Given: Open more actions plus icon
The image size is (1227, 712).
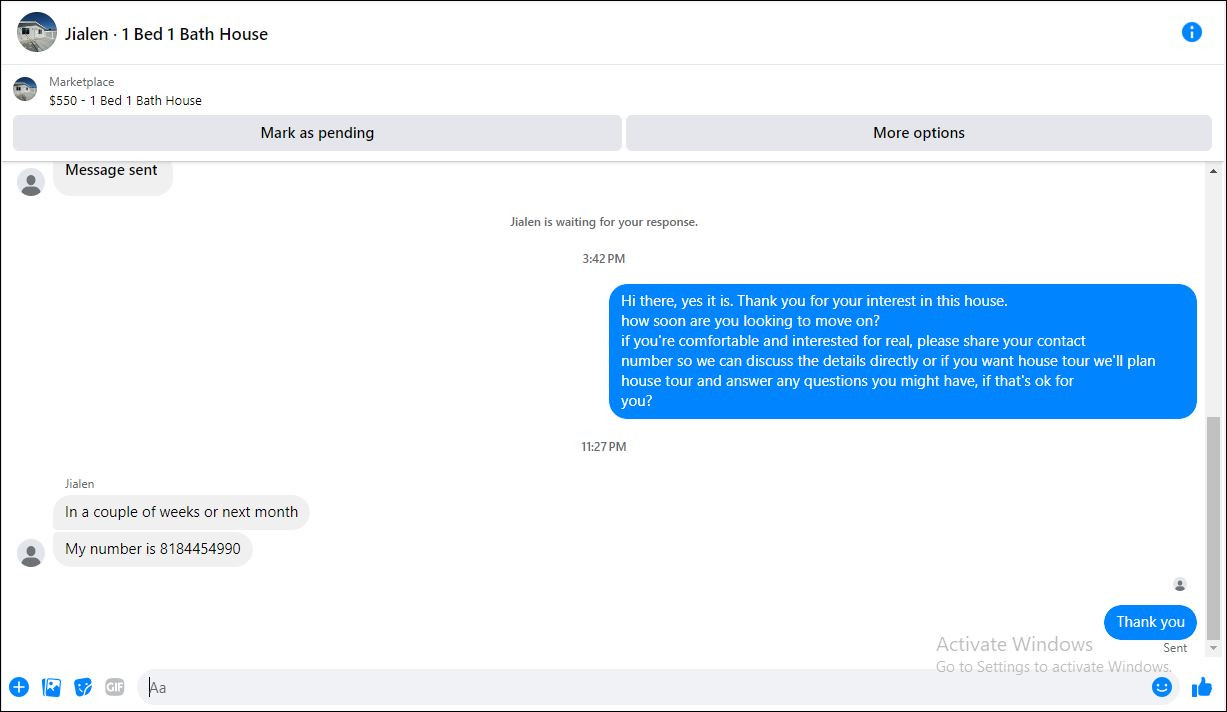Looking at the screenshot, I should click(x=19, y=687).
